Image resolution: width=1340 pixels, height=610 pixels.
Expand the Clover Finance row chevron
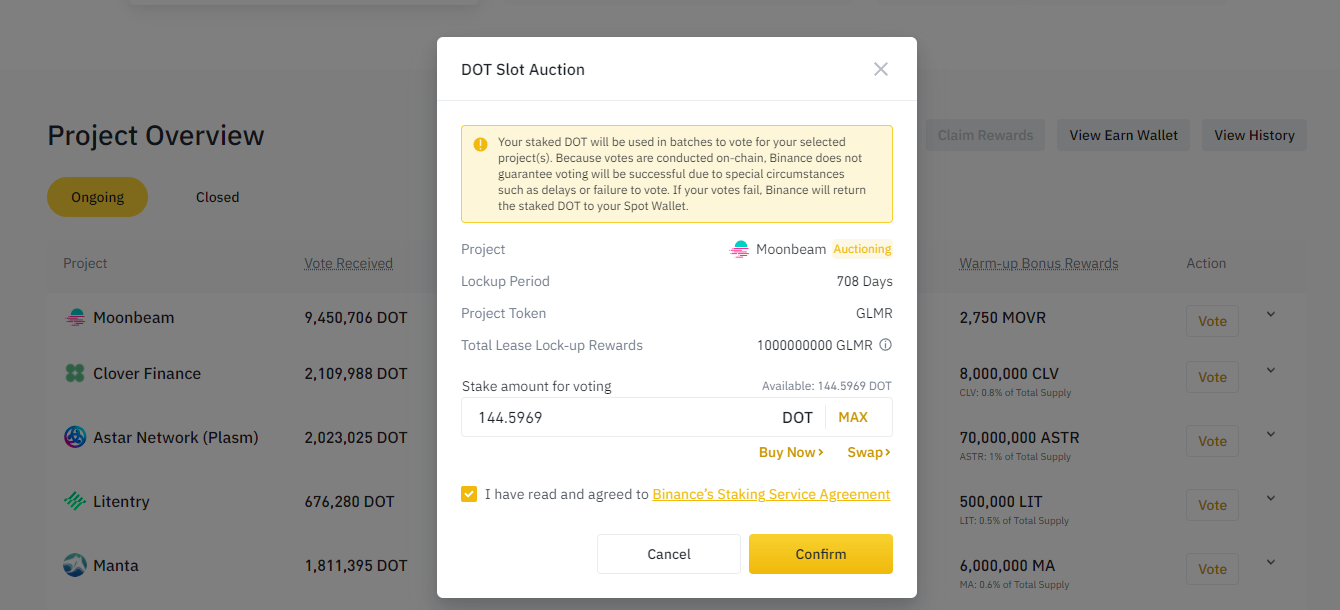(1271, 370)
